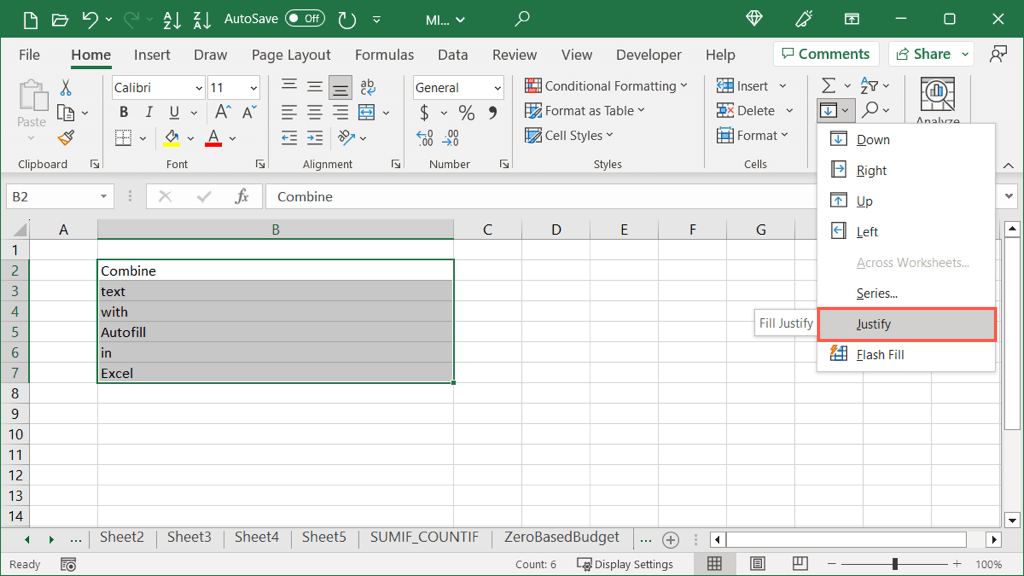Screen dimensions: 1024x576
Task: Click the Insert Function fx icon
Action: 241,197
